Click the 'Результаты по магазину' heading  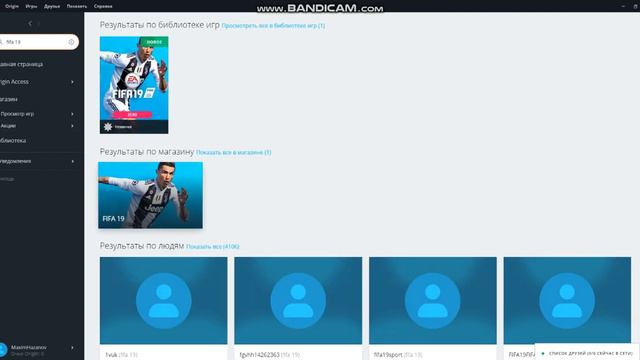click(147, 151)
